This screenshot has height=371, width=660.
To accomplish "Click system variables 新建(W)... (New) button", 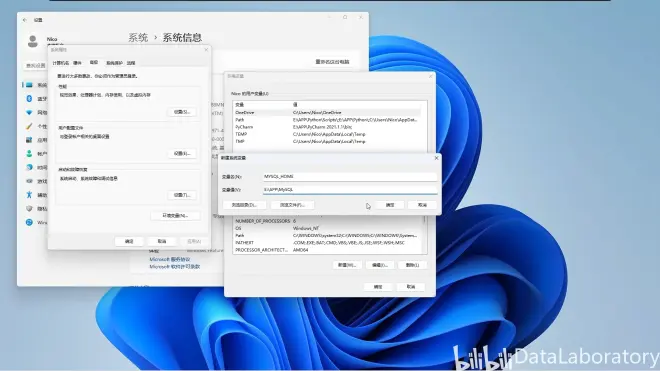I will pos(347,265).
